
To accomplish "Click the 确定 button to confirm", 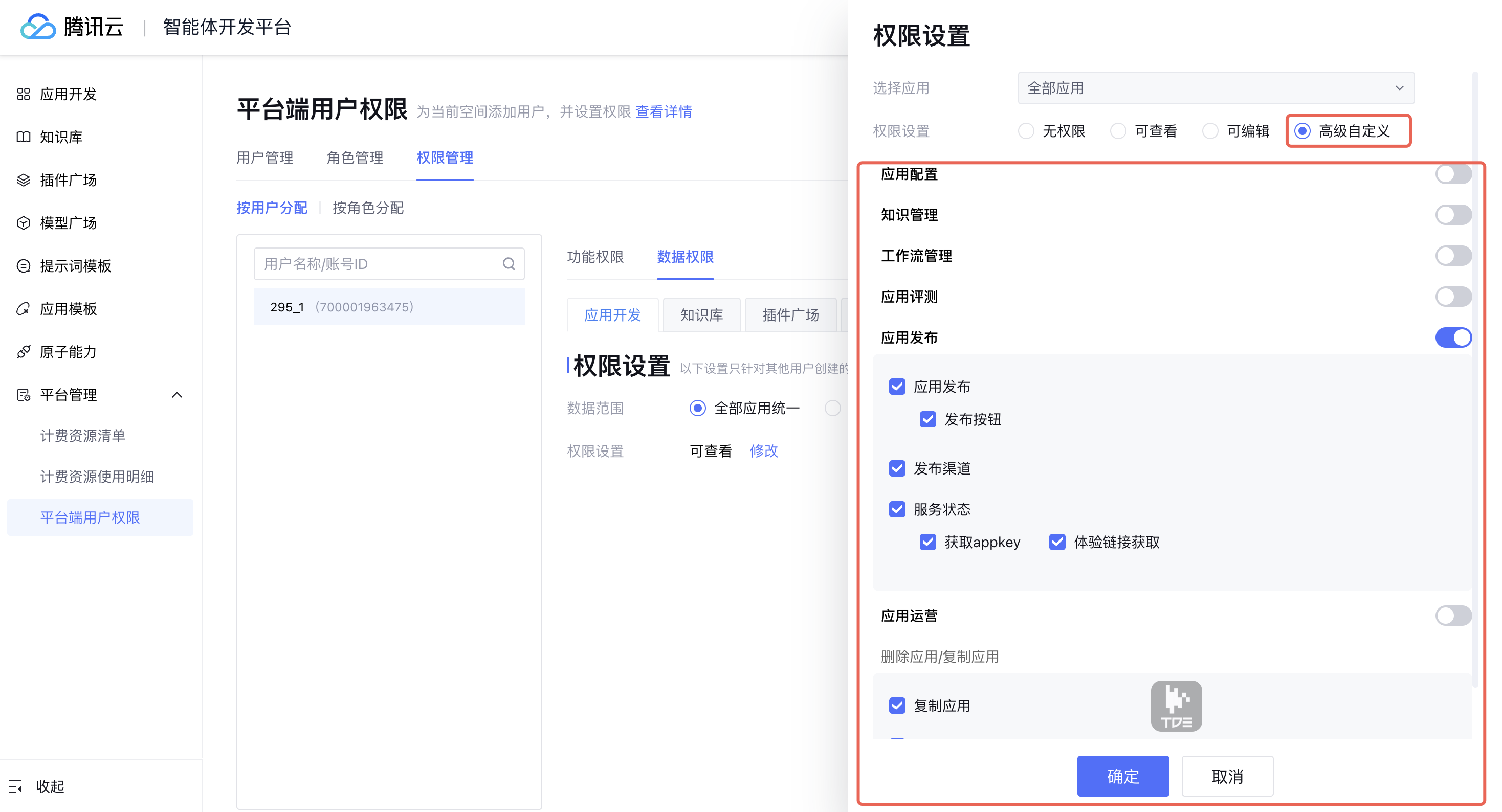I will (x=1122, y=776).
